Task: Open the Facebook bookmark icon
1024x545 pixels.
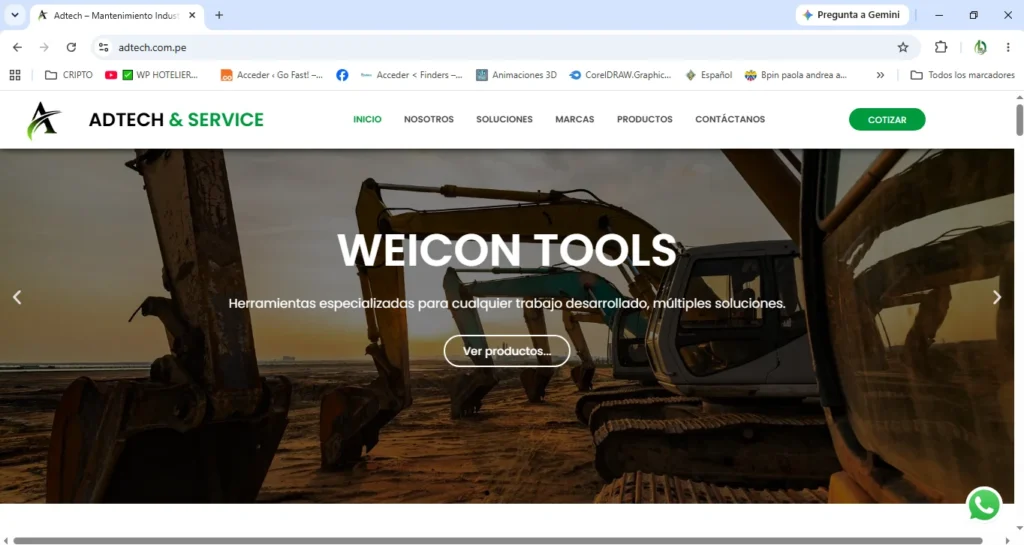Action: [342, 75]
